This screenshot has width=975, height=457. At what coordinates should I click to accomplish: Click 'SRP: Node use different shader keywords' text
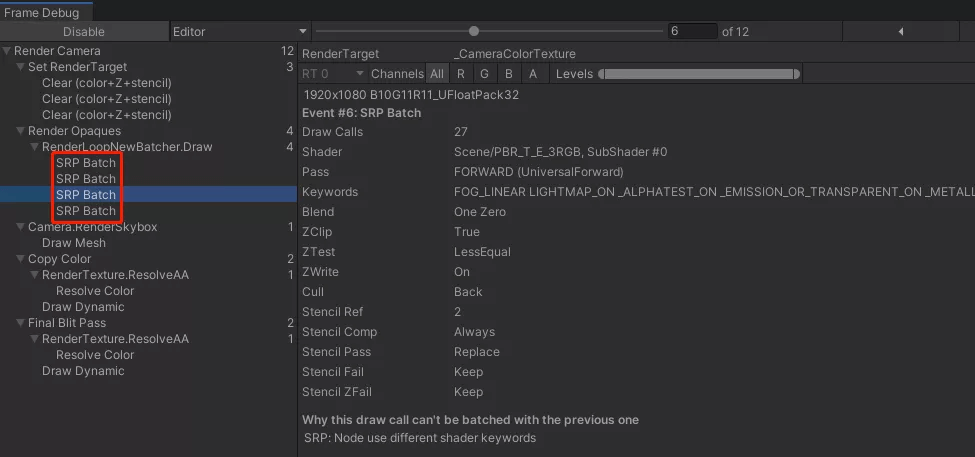pos(420,438)
